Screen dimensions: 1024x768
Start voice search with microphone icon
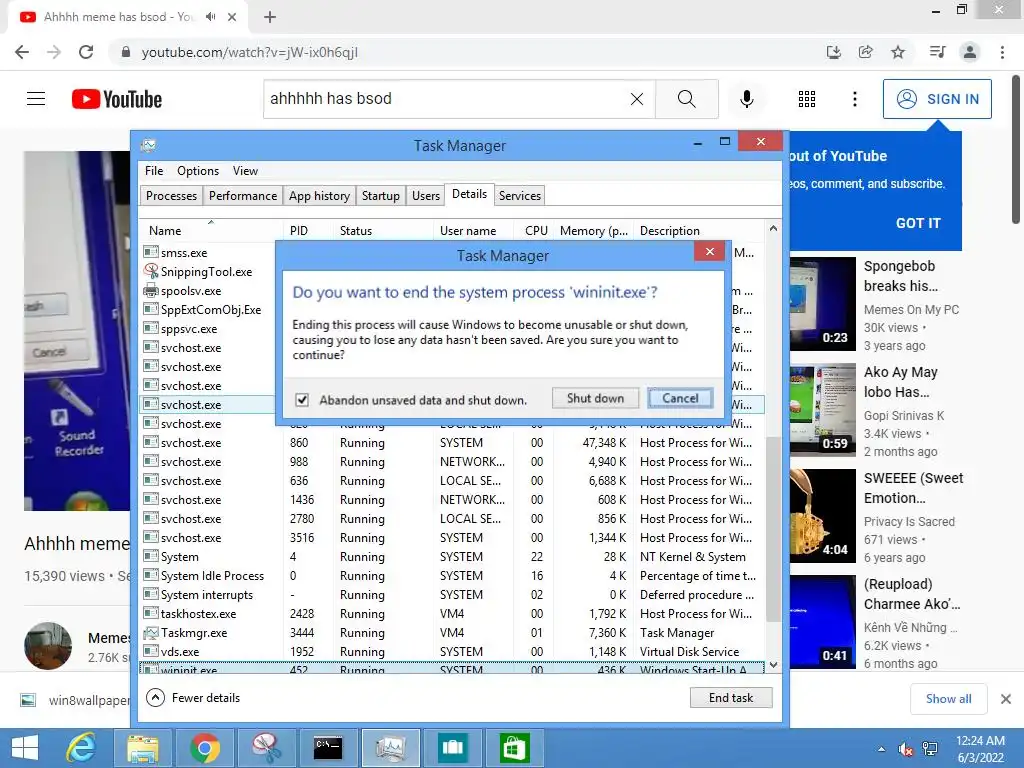point(746,99)
